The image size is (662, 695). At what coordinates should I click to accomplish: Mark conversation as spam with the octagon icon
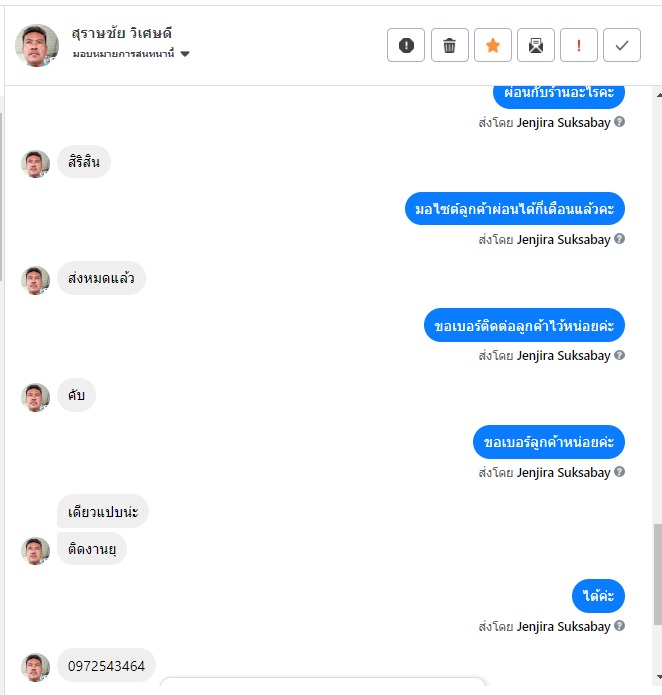click(406, 45)
